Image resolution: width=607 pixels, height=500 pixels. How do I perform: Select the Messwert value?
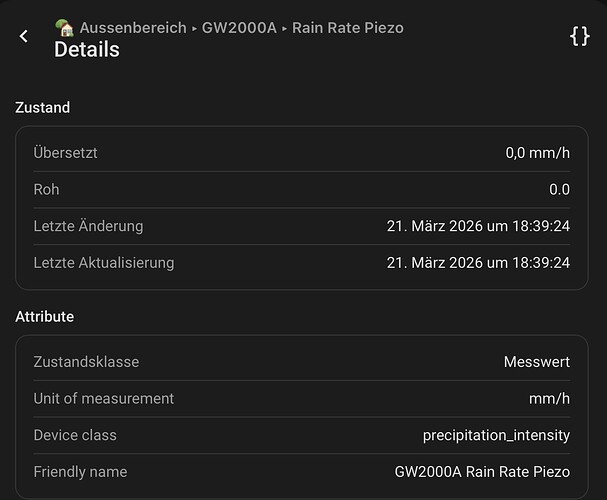537,362
